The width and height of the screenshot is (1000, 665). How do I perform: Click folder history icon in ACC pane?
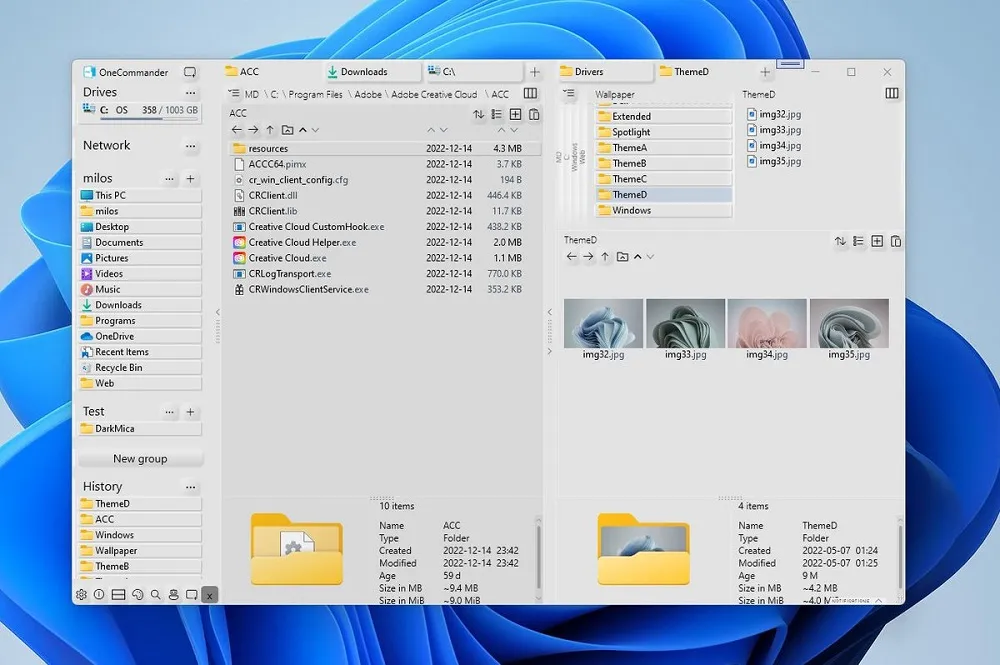(288, 130)
